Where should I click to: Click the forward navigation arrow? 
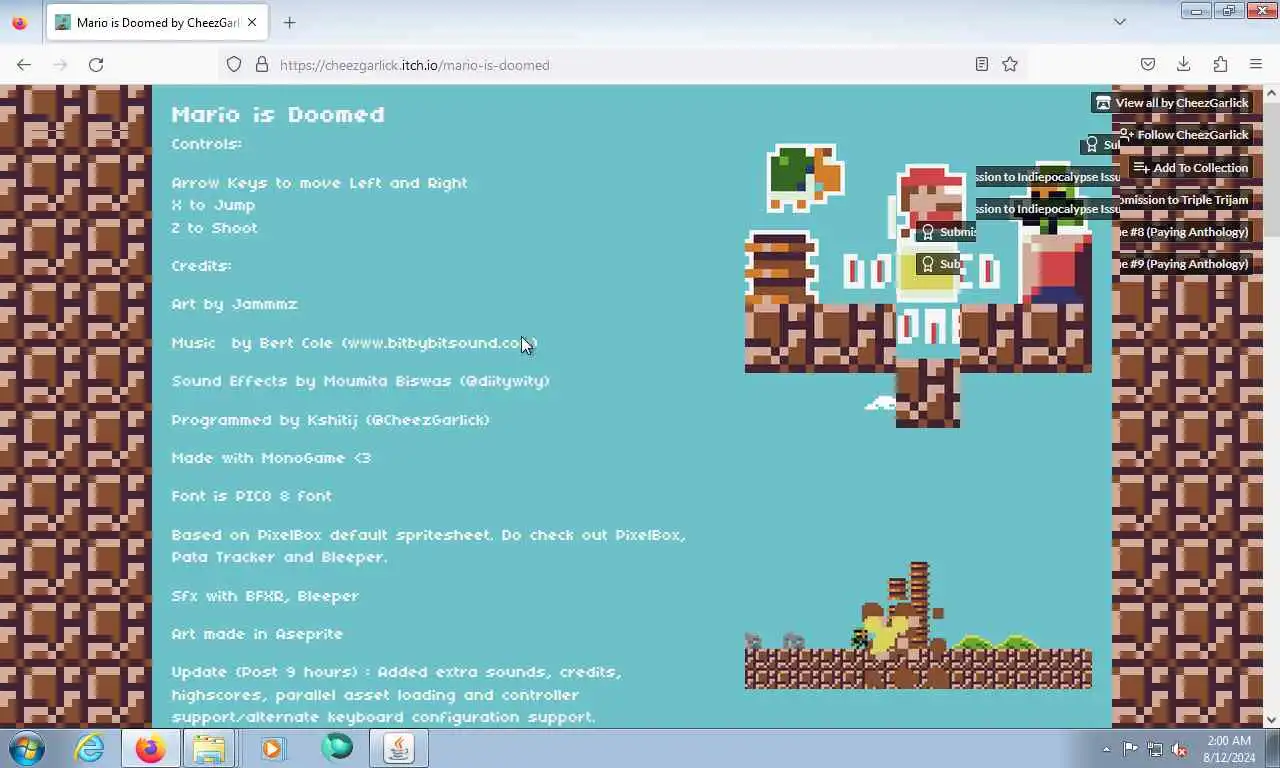tap(60, 64)
